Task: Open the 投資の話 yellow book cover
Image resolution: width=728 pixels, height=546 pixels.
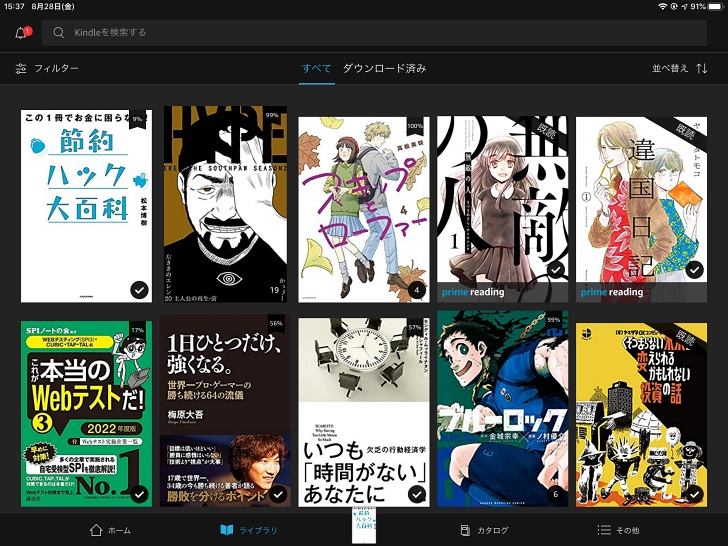Action: click(x=641, y=415)
